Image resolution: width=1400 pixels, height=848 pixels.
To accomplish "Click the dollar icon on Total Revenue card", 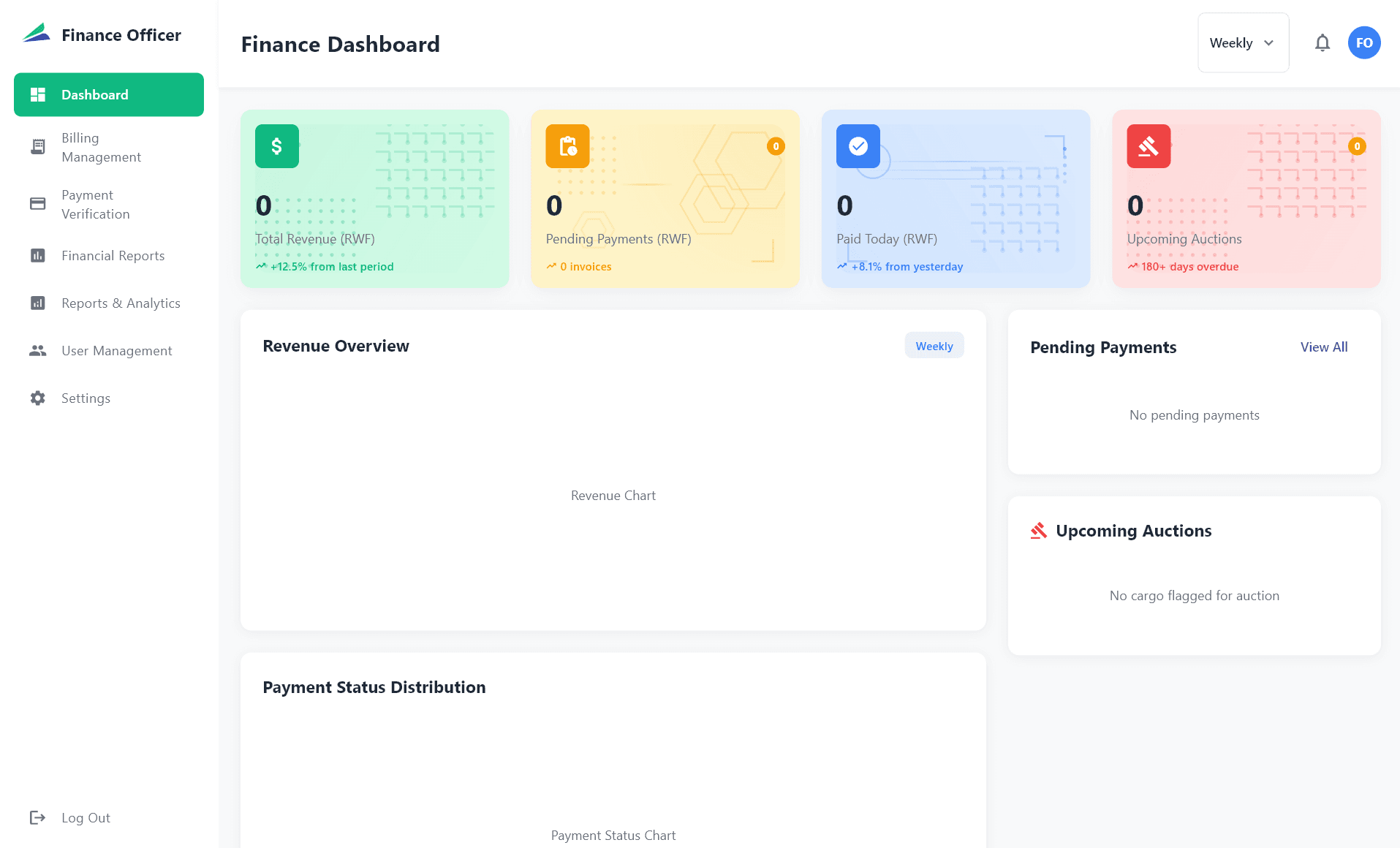I will click(276, 145).
